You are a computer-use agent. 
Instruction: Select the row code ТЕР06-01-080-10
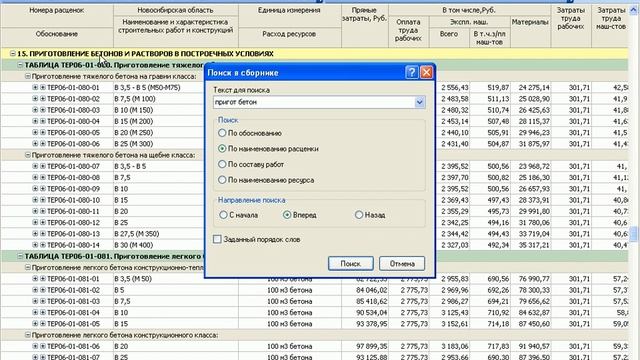pyautogui.click(x=73, y=200)
